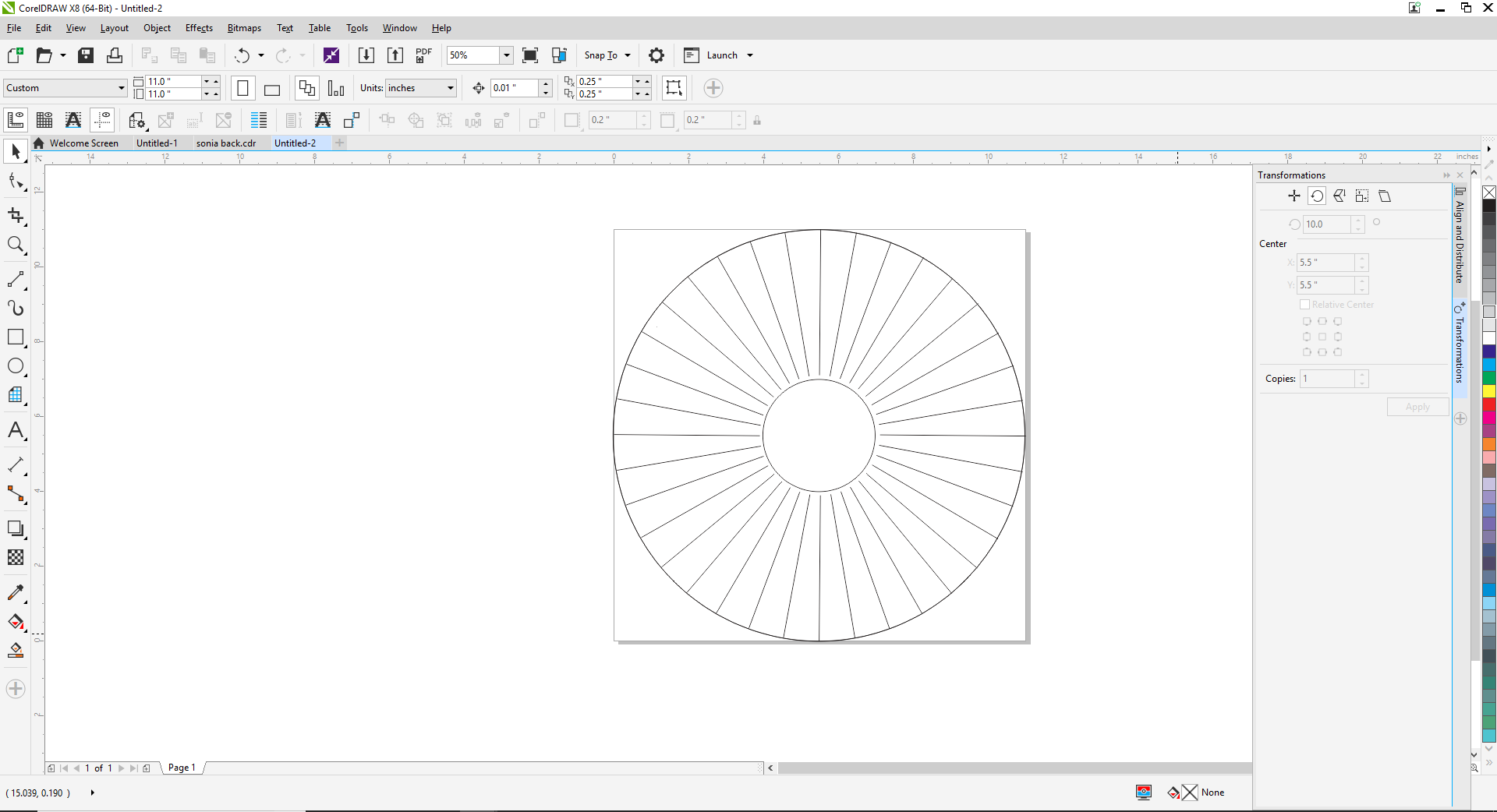Click the Apply button
This screenshot has height=812, width=1497.
(x=1417, y=407)
